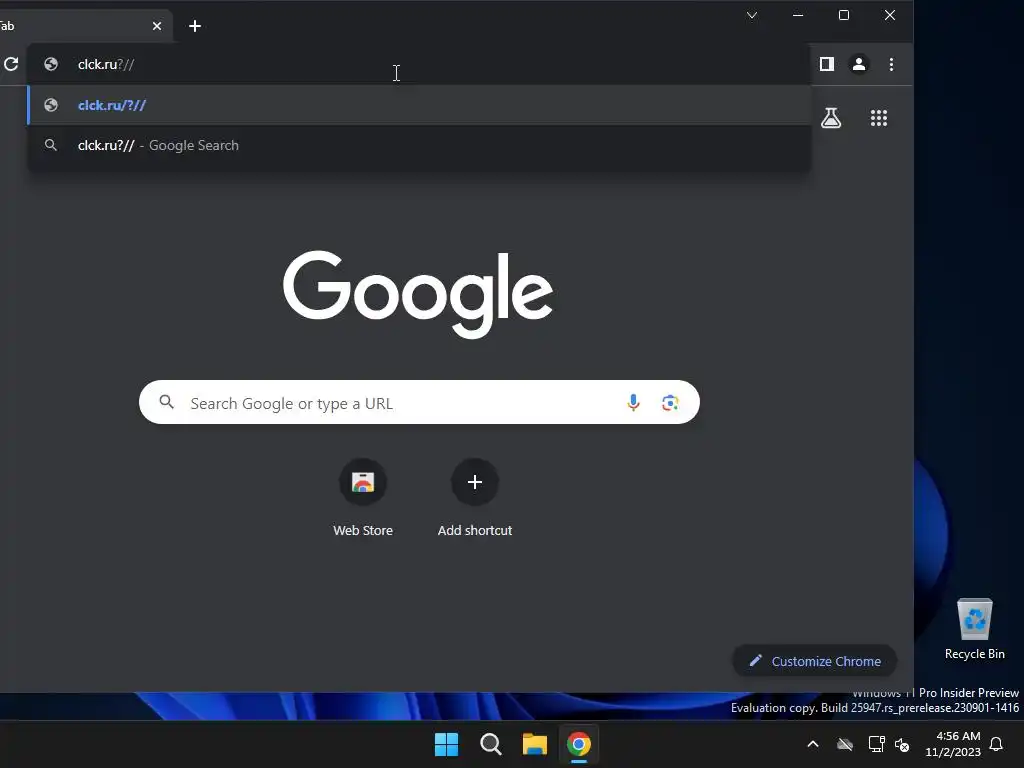Show hidden icons in the system tray
Screen dimensions: 1024x768
pyautogui.click(x=813, y=744)
